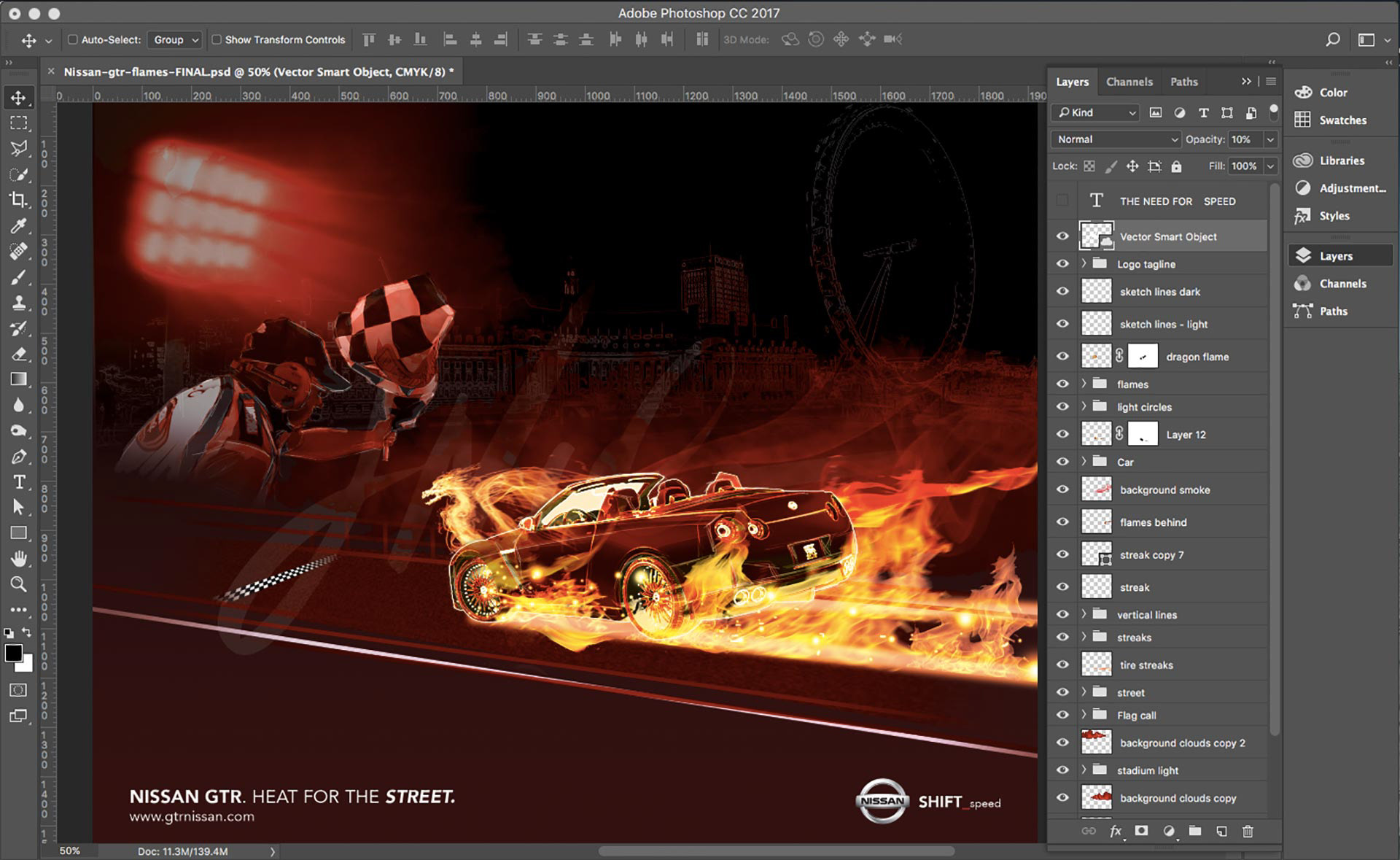Click the delete layer trash icon
This screenshot has width=1400, height=860.
point(1248,831)
